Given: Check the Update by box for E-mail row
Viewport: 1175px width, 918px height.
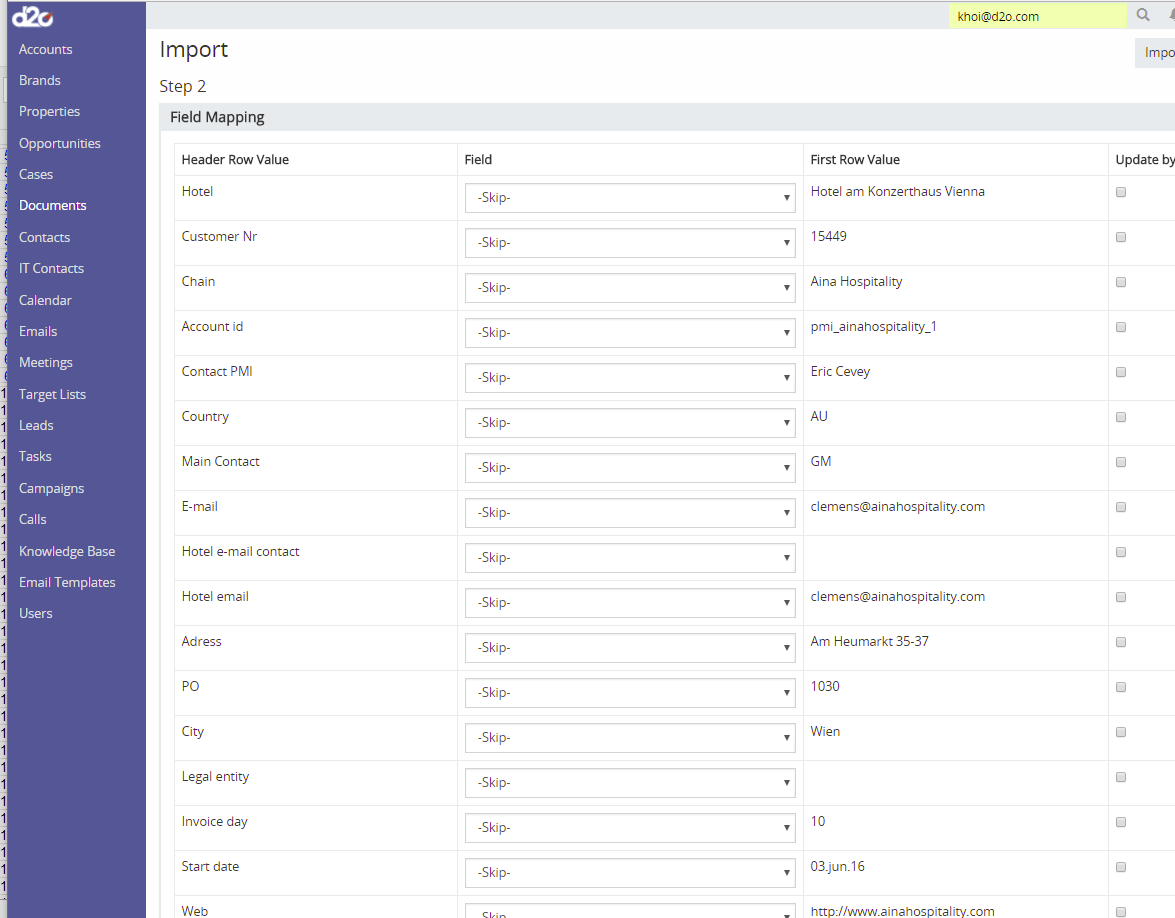Looking at the screenshot, I should (x=1121, y=507).
